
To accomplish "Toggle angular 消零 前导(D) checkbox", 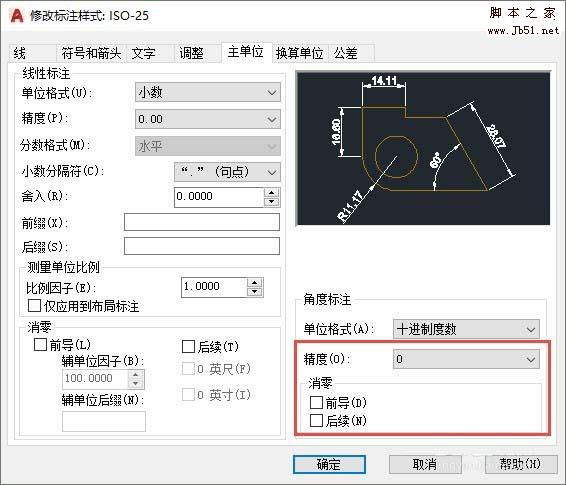I will point(316,402).
